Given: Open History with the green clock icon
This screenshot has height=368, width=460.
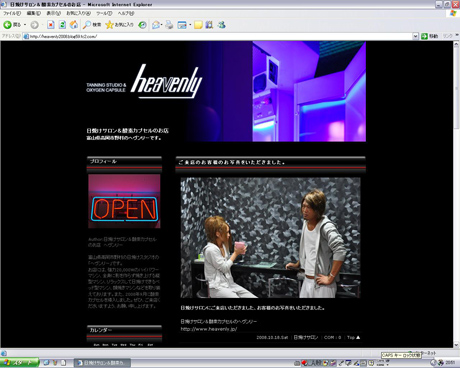Looking at the screenshot, I should (142, 25).
